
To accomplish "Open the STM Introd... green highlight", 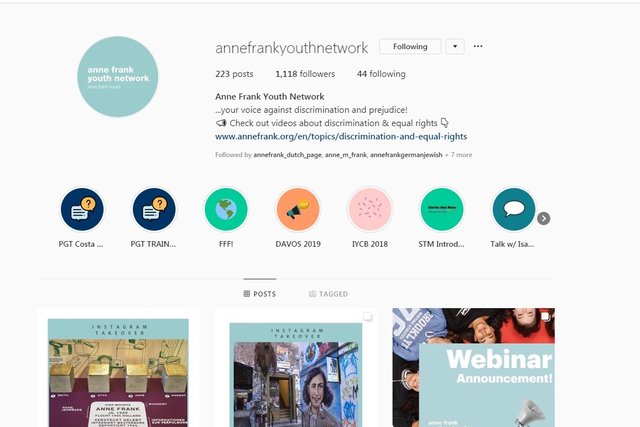I will click(442, 209).
